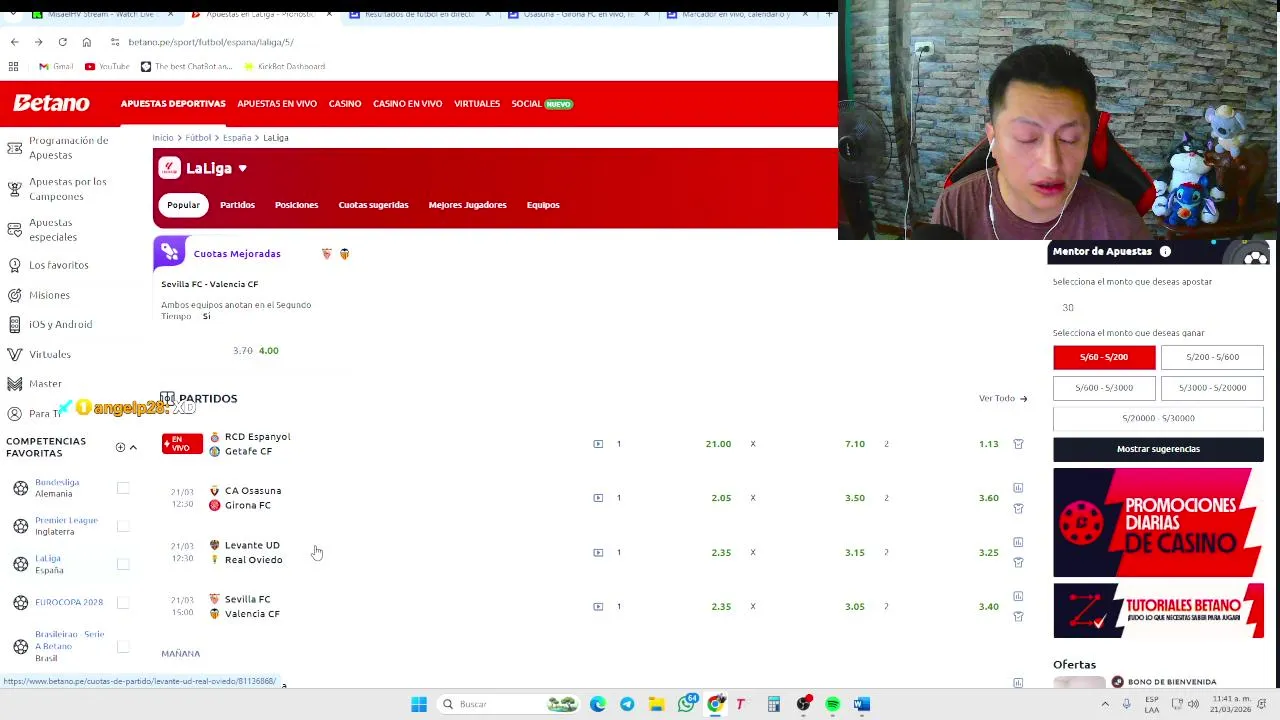The height and width of the screenshot is (720, 1280).
Task: Click add icon beside Competencias Favoritas
Action: pos(120,448)
